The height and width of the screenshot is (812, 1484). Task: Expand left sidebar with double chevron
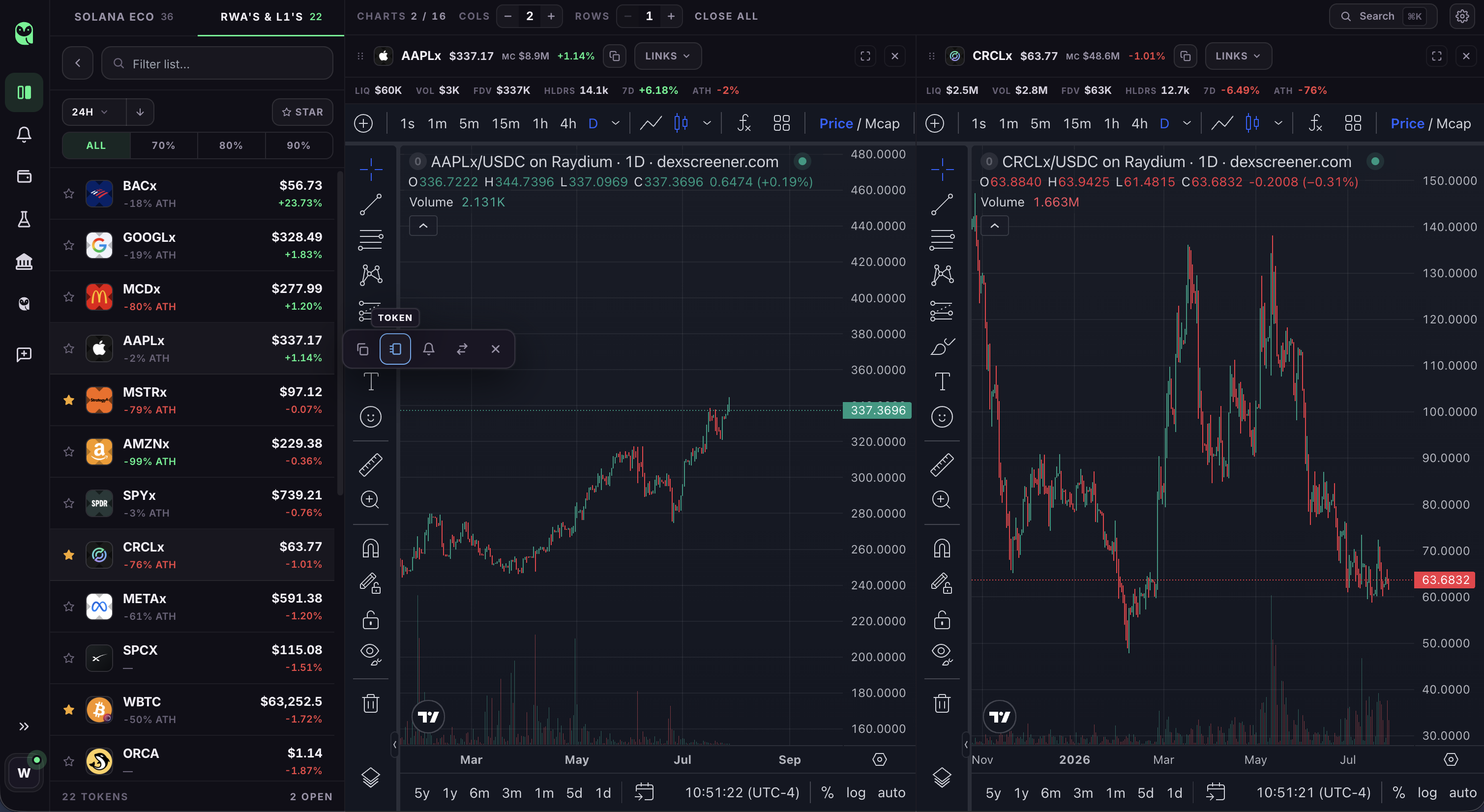point(24,726)
